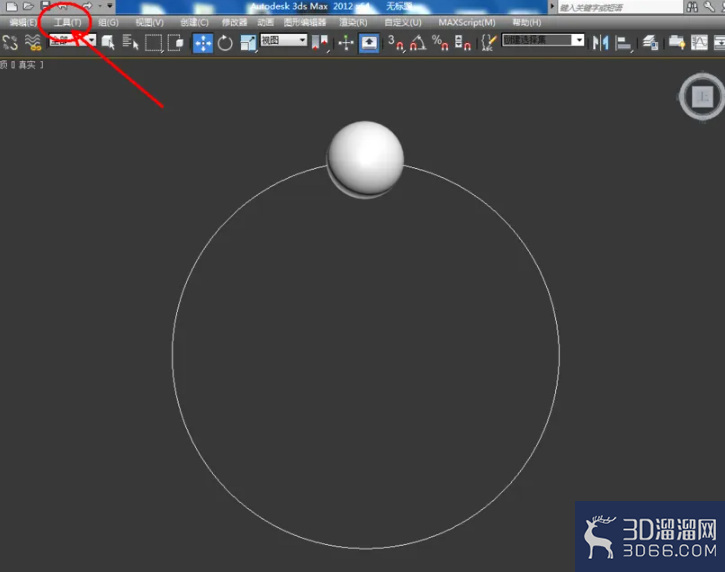Open the quick access toolbar customize arrow

110,6
